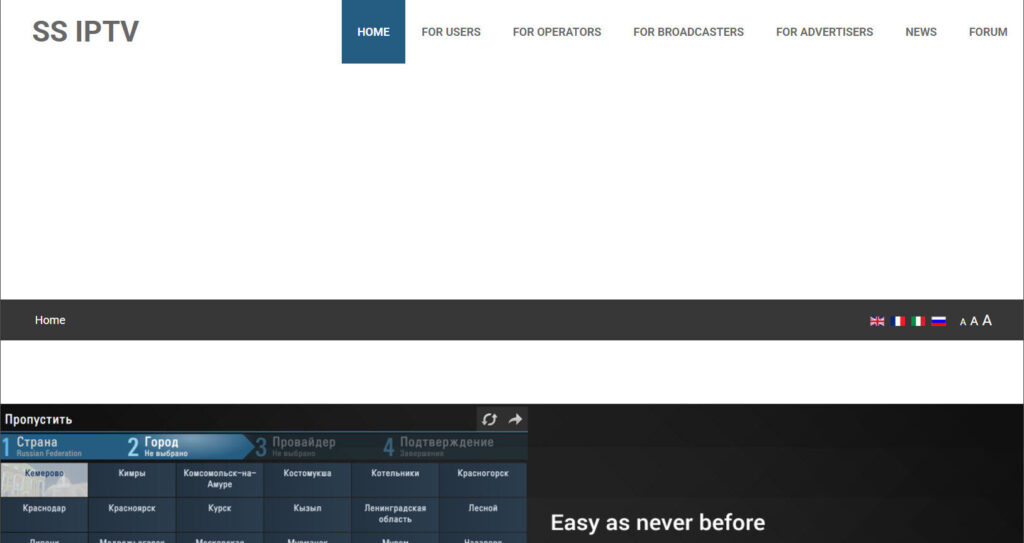Open the FOR ADVERTISERS menu item
The width and height of the screenshot is (1024, 543).
point(824,31)
